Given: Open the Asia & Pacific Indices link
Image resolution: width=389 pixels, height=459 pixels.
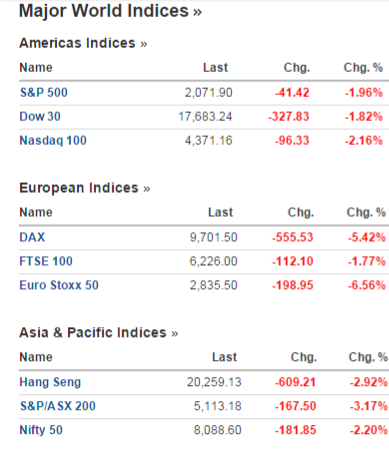Looking at the screenshot, I should (x=99, y=332).
